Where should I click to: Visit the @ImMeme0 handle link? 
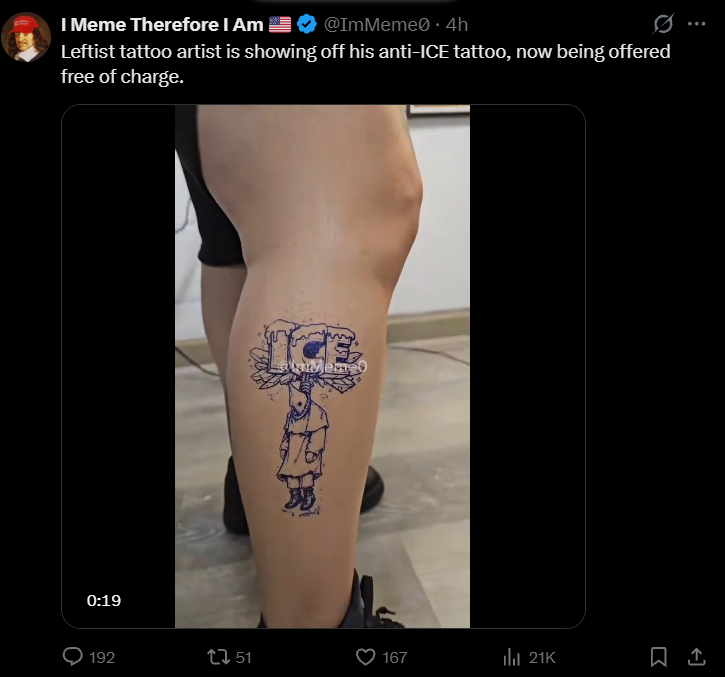click(377, 25)
